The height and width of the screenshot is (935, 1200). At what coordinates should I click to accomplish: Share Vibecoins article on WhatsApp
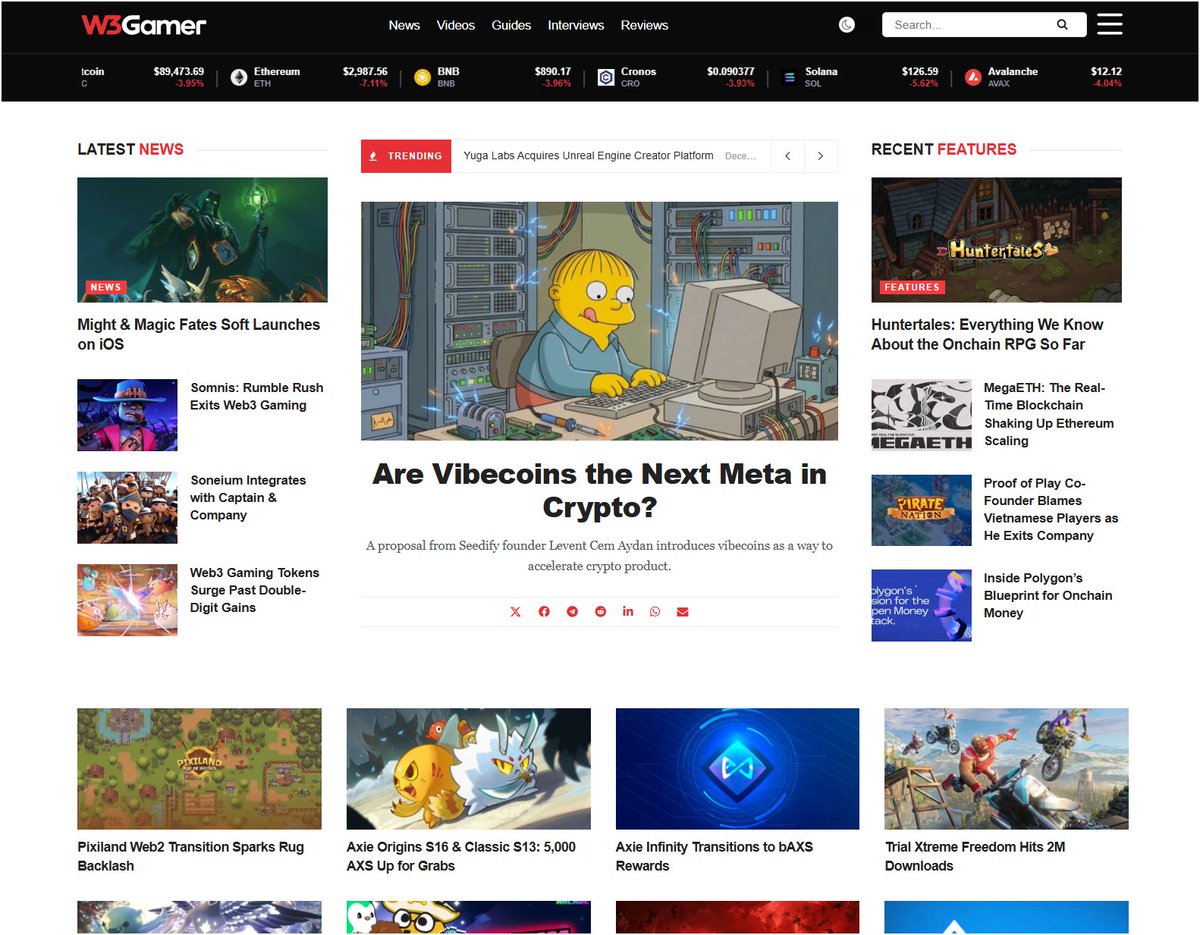[655, 612]
